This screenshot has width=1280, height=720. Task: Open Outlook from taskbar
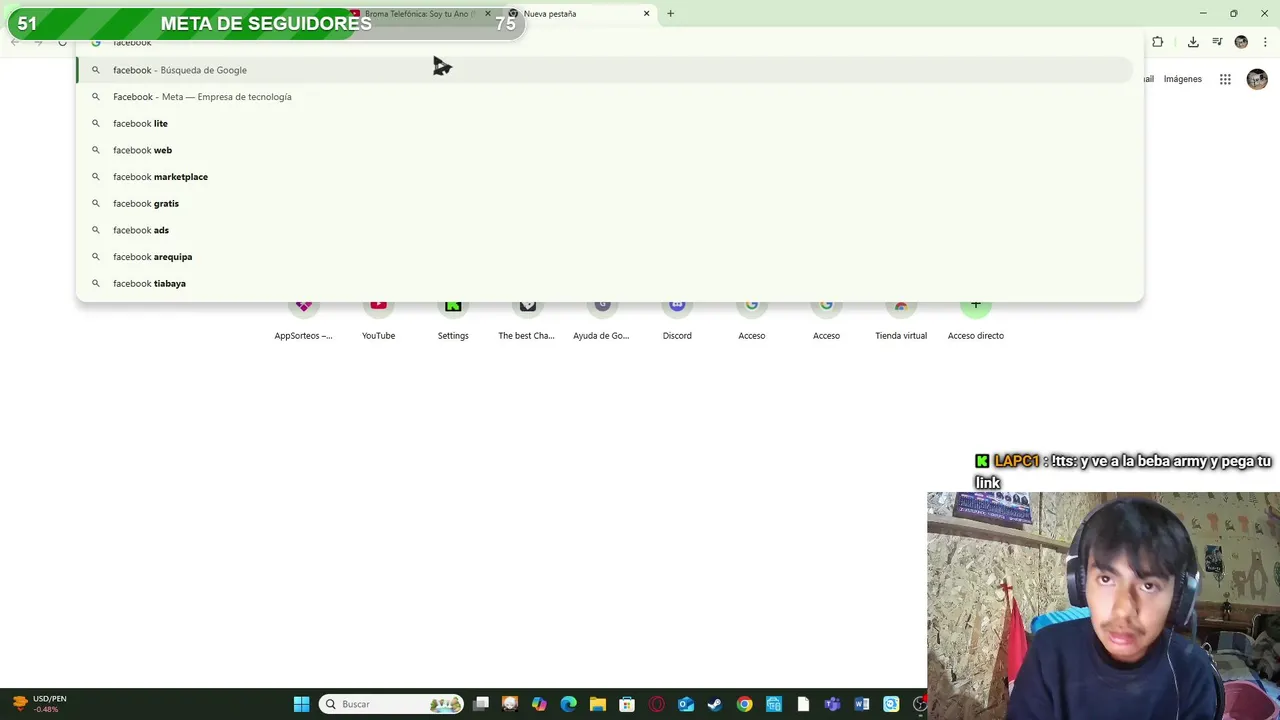[685, 704]
